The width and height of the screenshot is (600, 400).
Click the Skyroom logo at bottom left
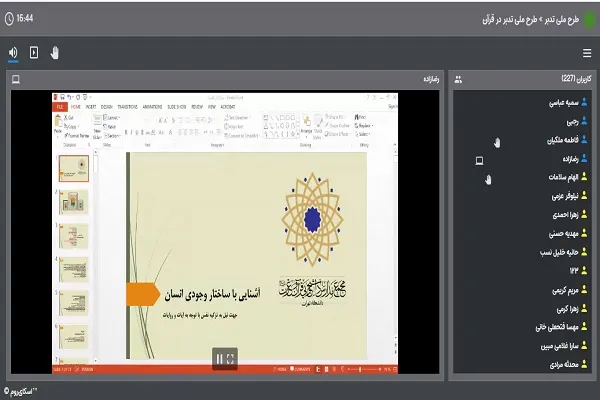point(21,392)
